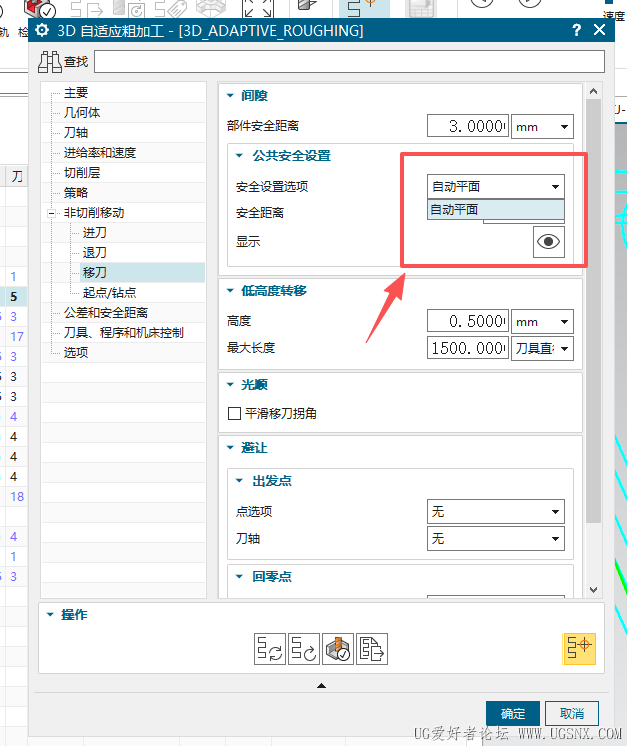This screenshot has height=746, width=627.
Task: Click the scrollbar down arrow in settings panel
Action: pos(593,590)
